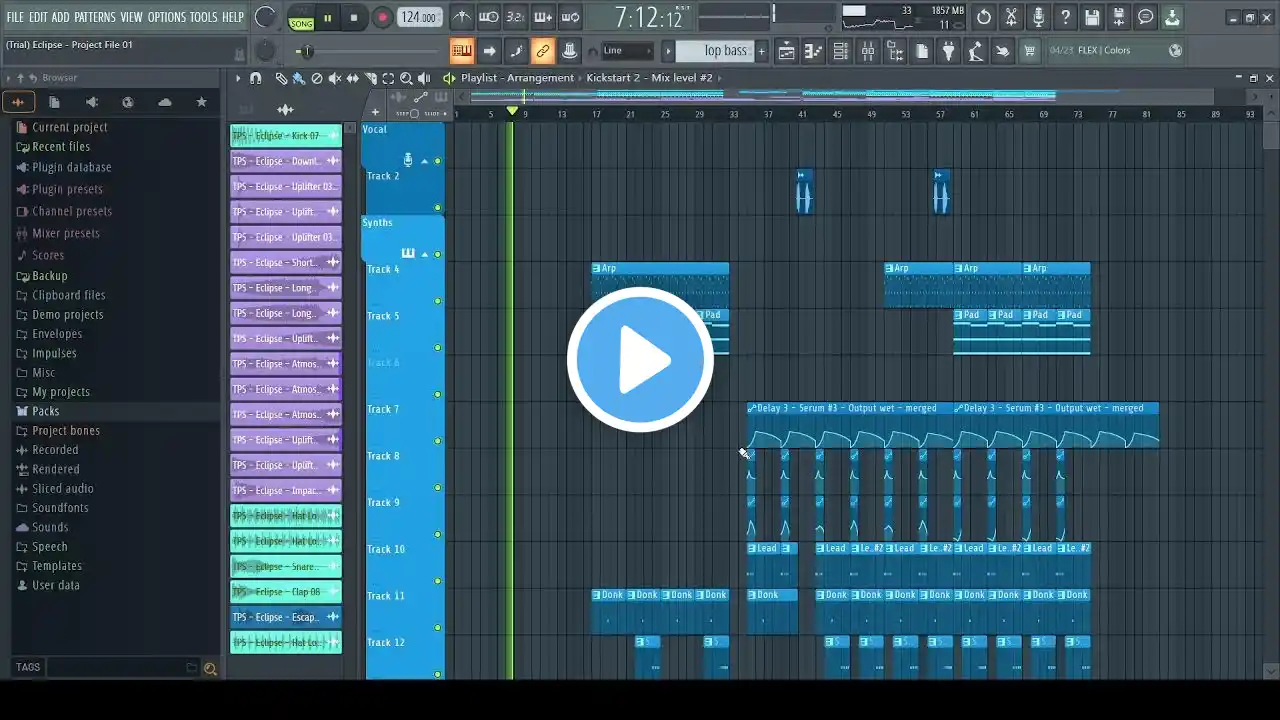Select the Mute tool in playlist toolbar

pyautogui.click(x=335, y=78)
